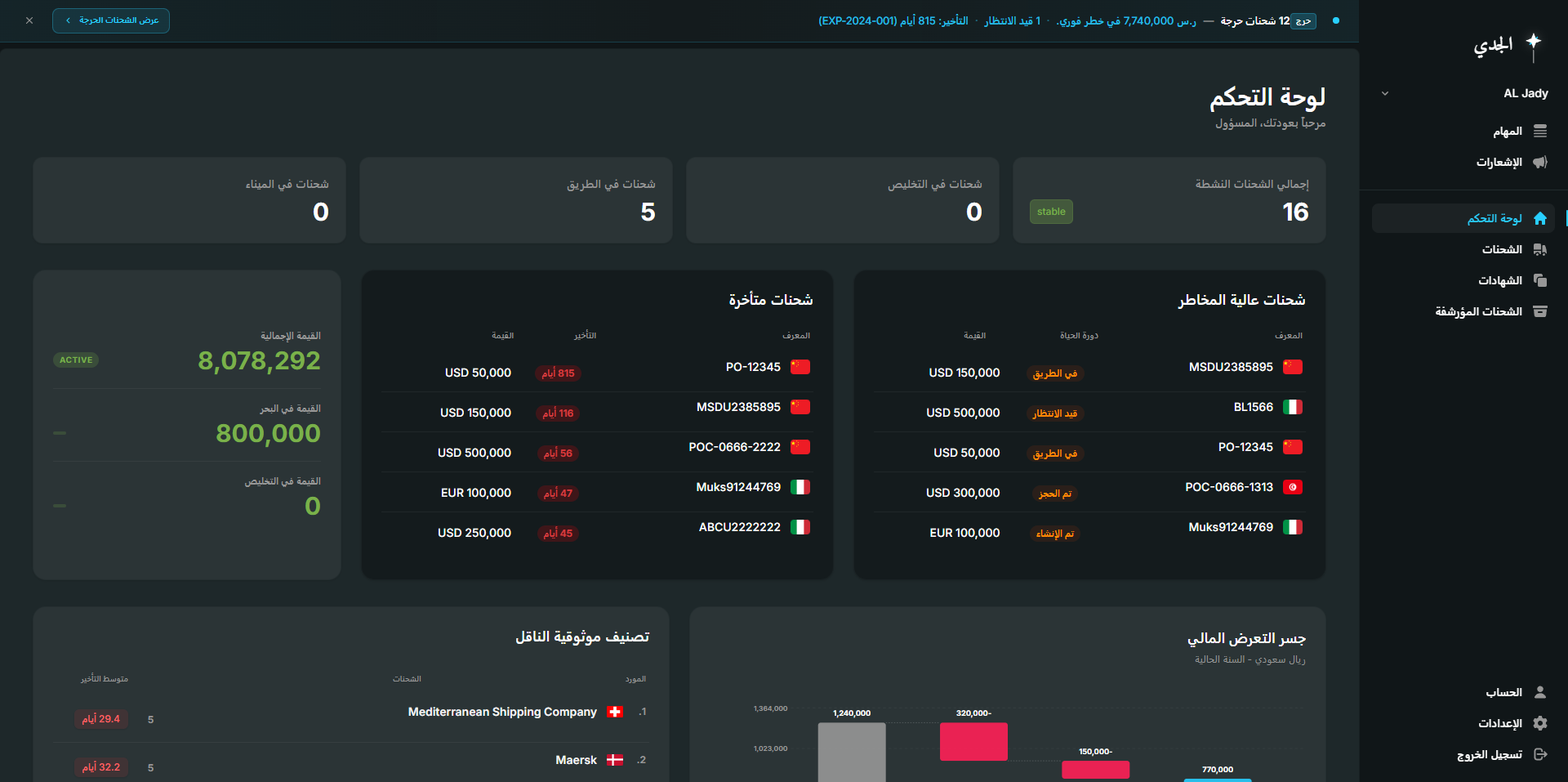
Task: Click view critical shipments button عرض الشحنات الحرجة
Action: tap(111, 20)
